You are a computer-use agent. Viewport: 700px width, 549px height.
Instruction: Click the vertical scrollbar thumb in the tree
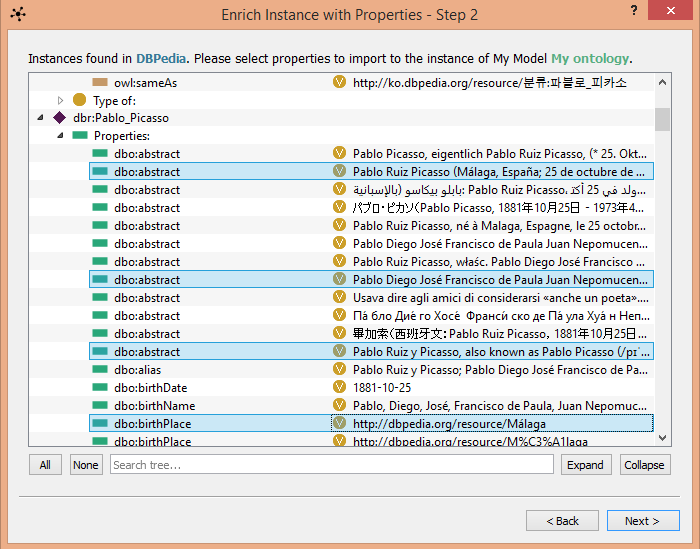pos(662,119)
